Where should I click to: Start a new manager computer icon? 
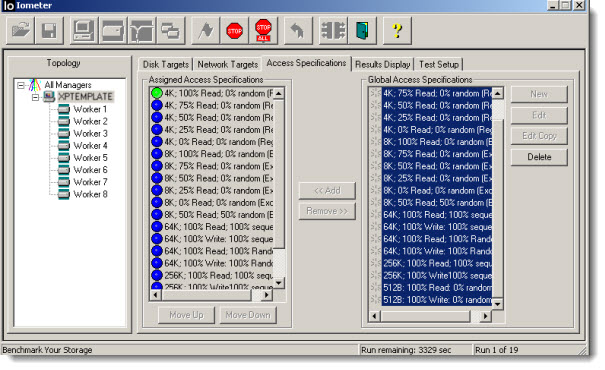coord(84,30)
